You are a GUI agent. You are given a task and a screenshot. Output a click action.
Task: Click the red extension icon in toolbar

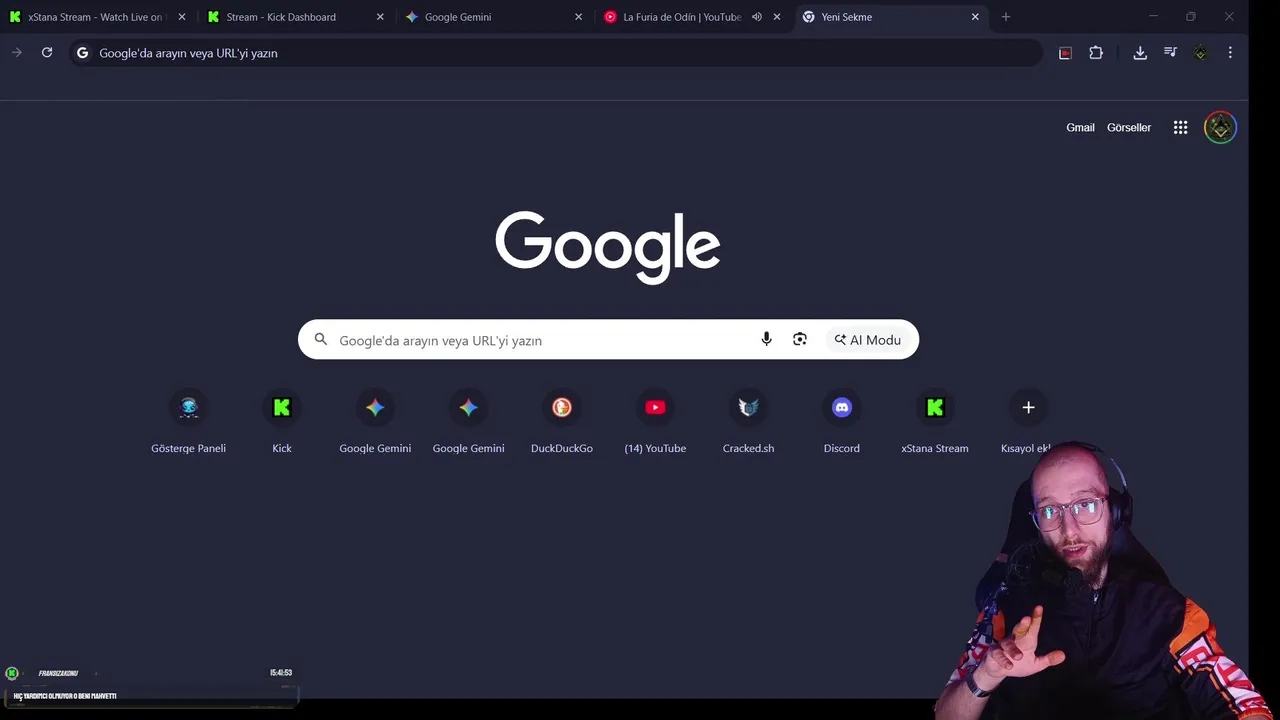pos(1065,53)
